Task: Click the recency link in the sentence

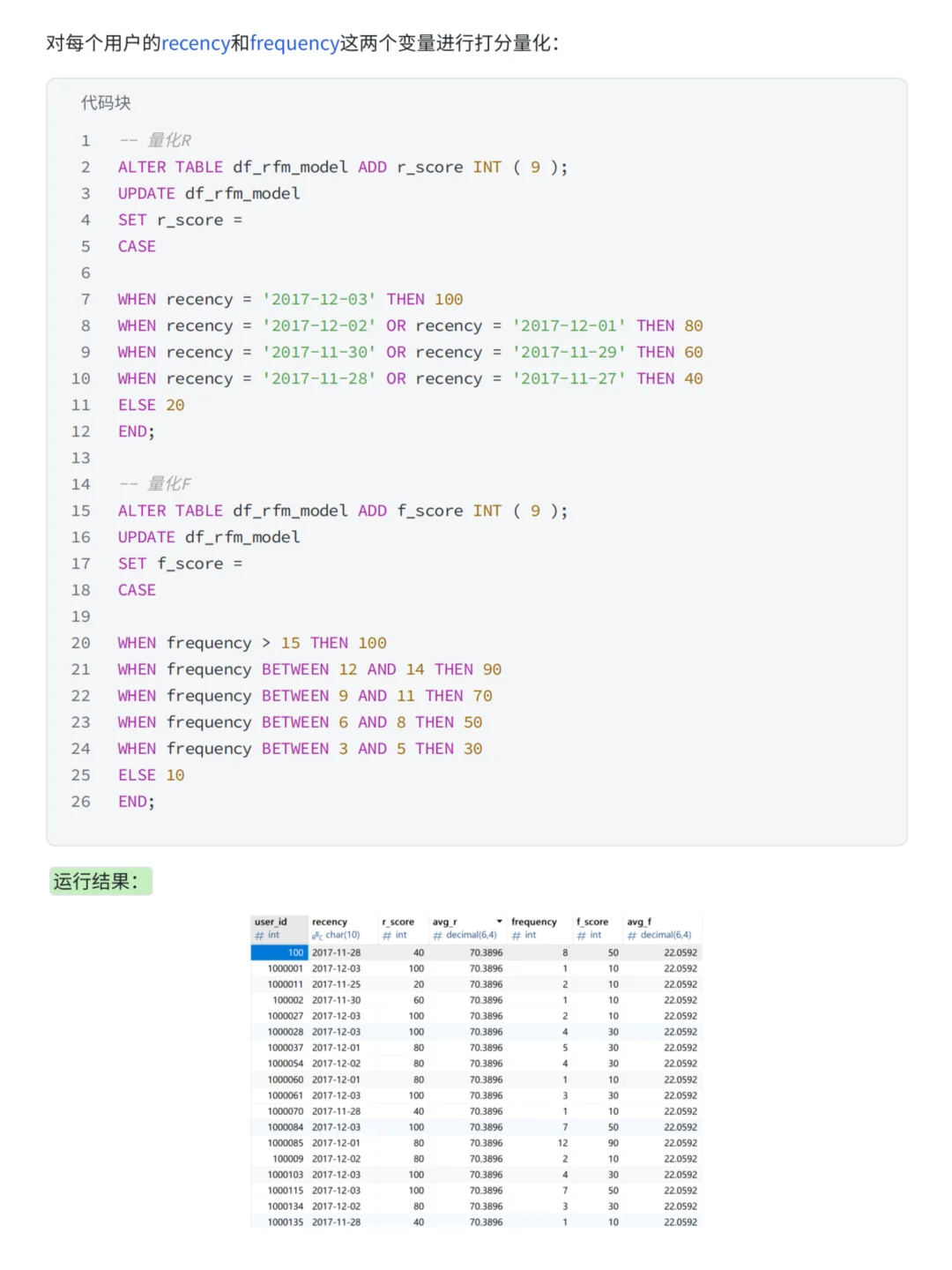Action: pos(196,43)
